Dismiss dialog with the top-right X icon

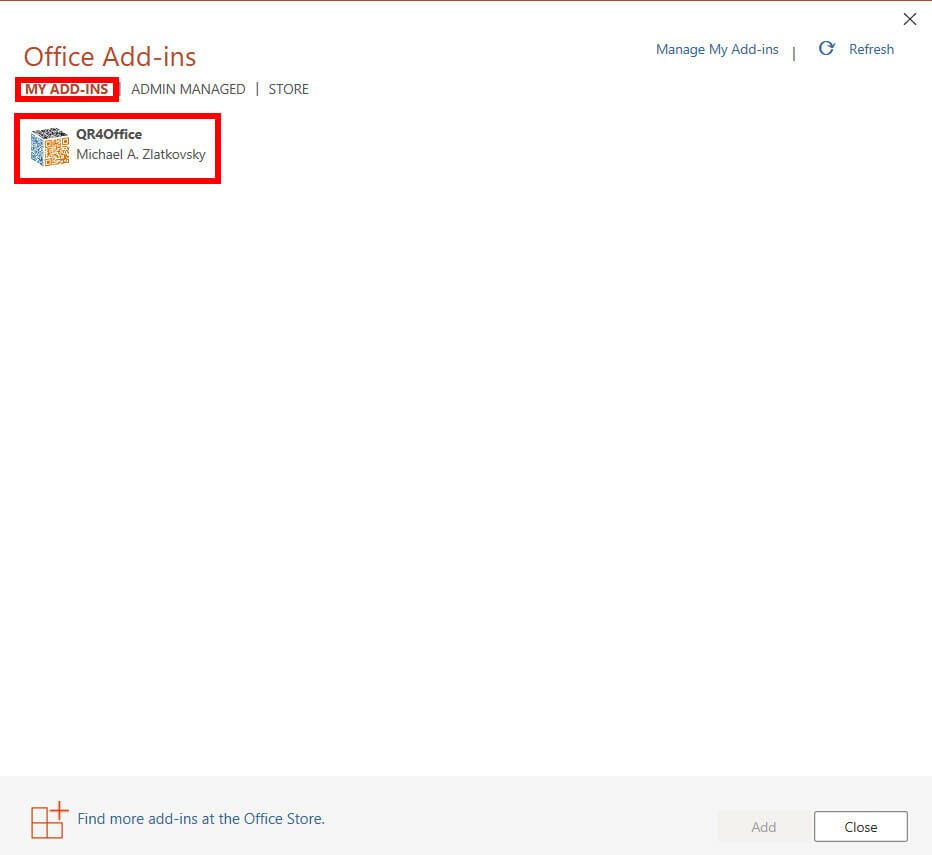point(909,19)
